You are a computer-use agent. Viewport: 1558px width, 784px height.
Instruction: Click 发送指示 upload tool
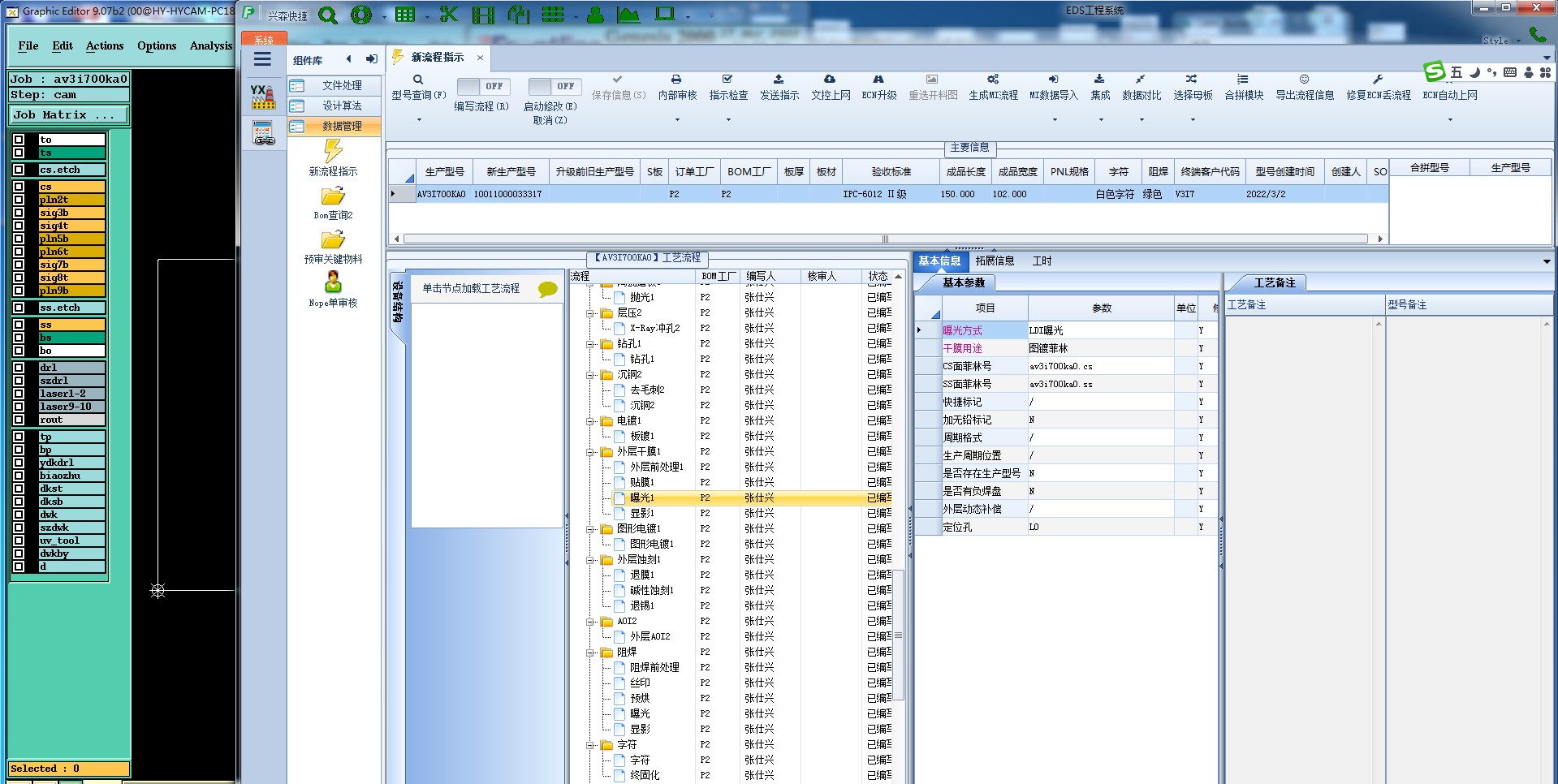(x=779, y=88)
